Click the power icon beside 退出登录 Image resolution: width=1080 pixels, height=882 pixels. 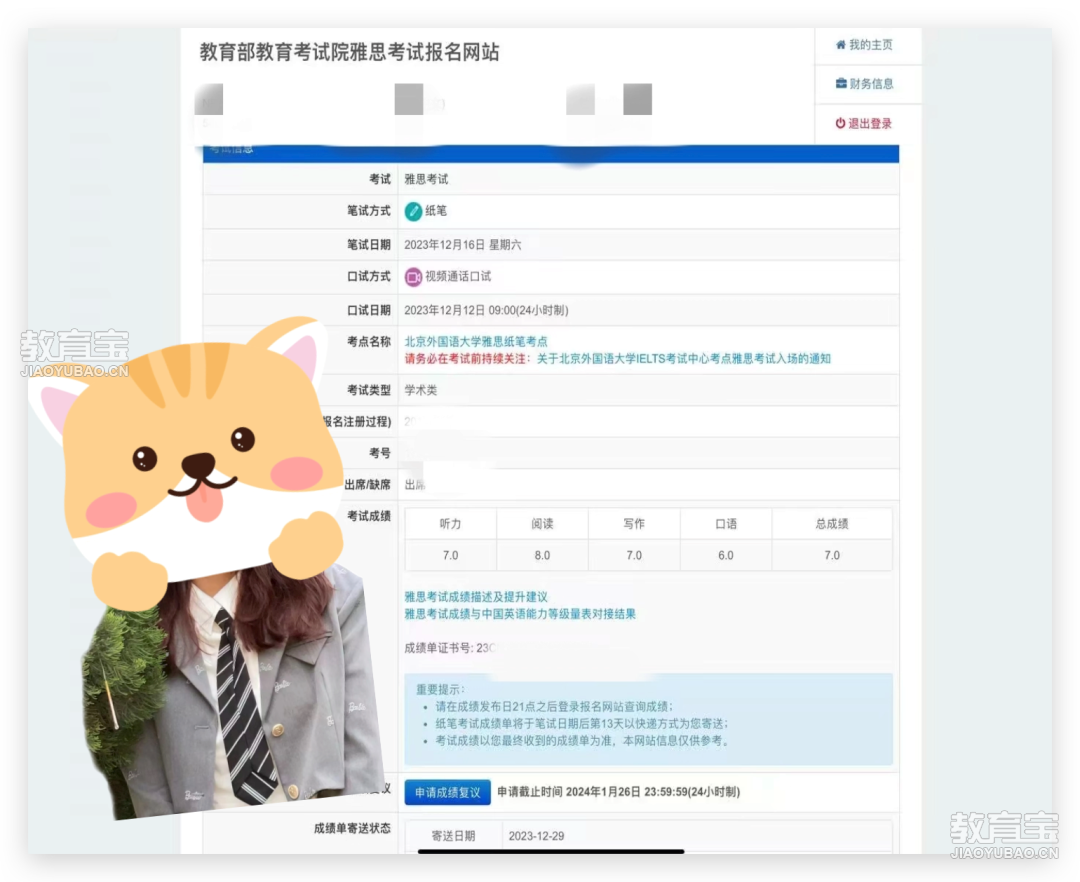(840, 123)
